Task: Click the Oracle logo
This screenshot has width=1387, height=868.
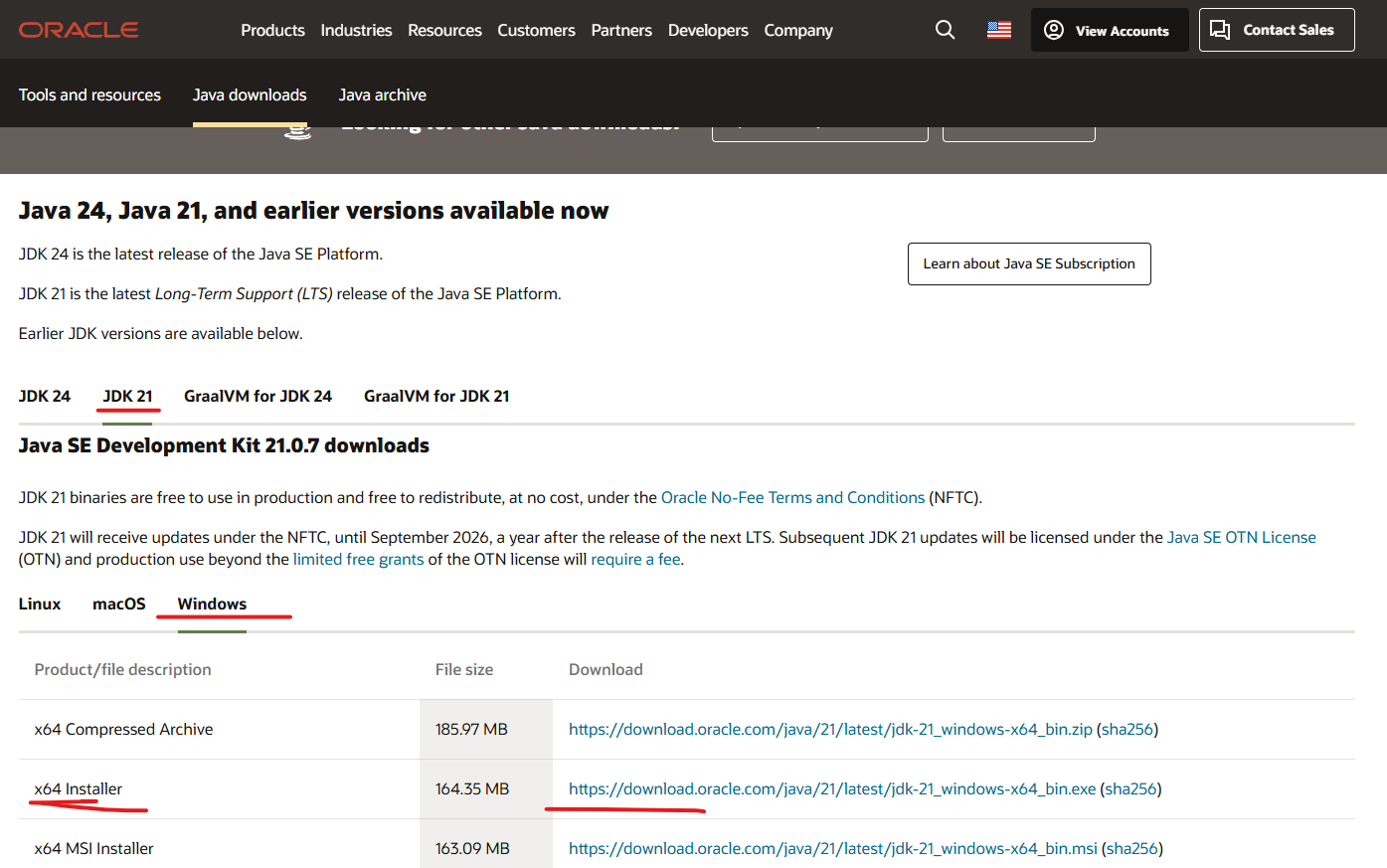Action: pyautogui.click(x=78, y=29)
